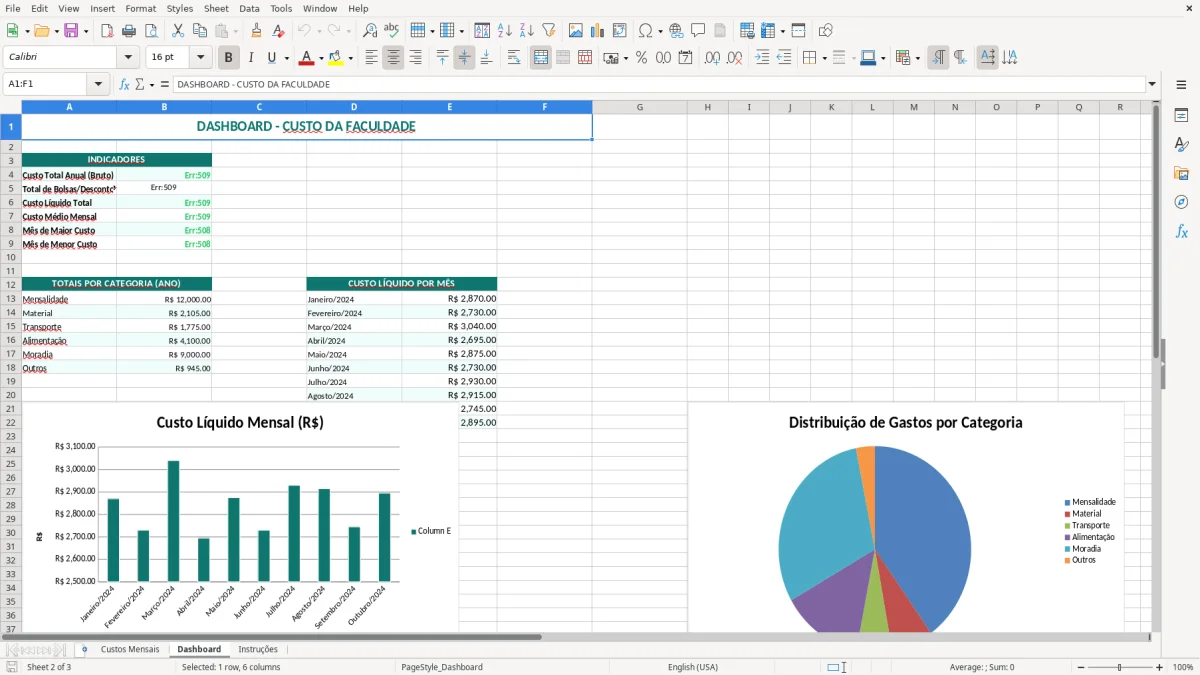Click the PageStyle_Dashboard status field

[x=442, y=667]
